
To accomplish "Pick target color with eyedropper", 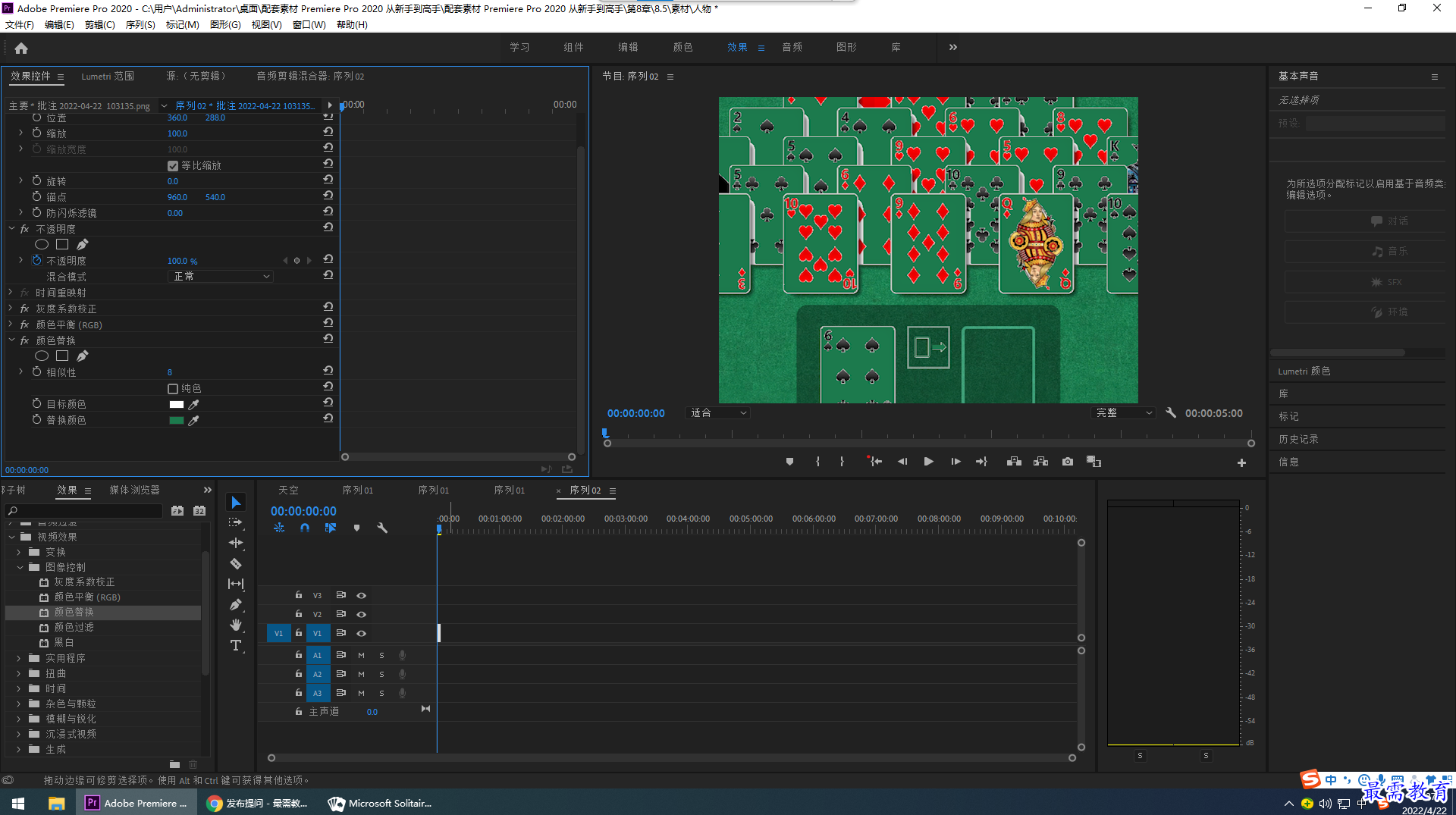I will click(x=194, y=405).
